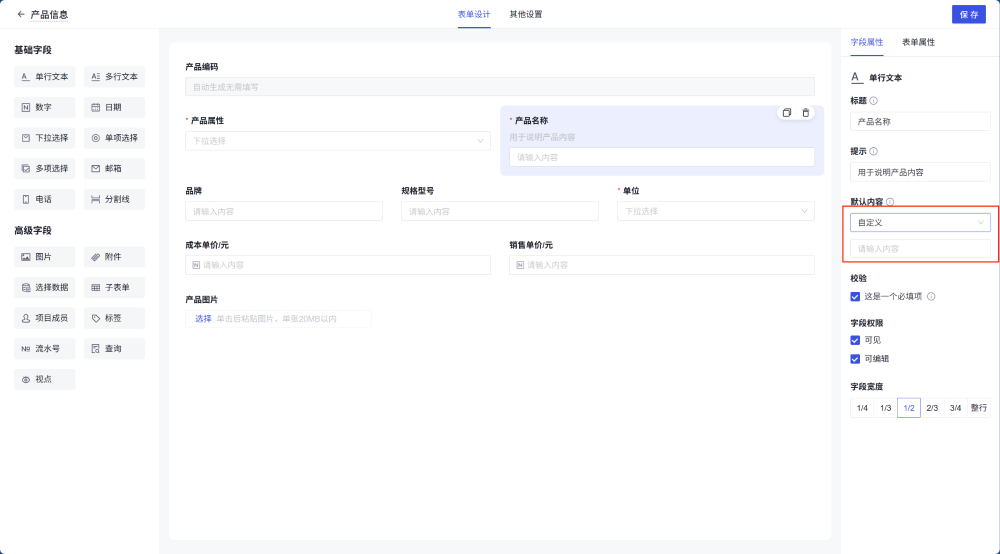Select the 子表单 advanced field
Image resolution: width=1000 pixels, height=554 pixels.
(x=114, y=287)
